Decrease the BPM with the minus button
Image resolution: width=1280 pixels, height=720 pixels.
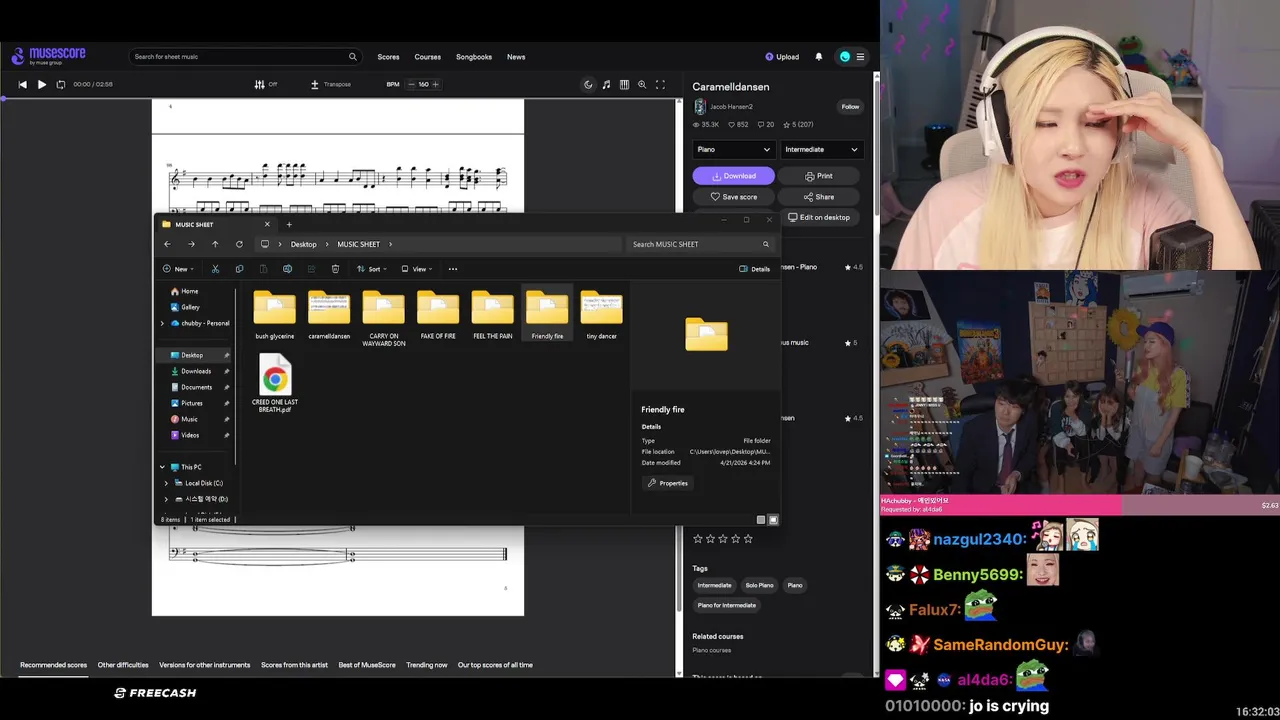[x=411, y=84]
